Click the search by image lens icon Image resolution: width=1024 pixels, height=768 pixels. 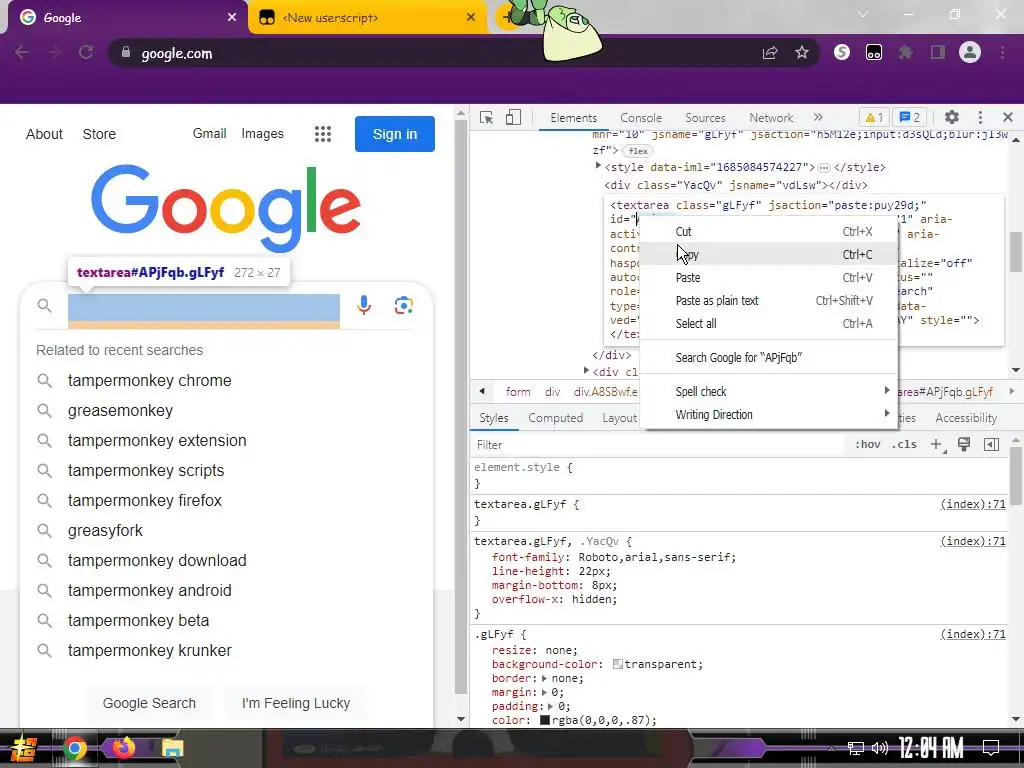click(x=404, y=305)
